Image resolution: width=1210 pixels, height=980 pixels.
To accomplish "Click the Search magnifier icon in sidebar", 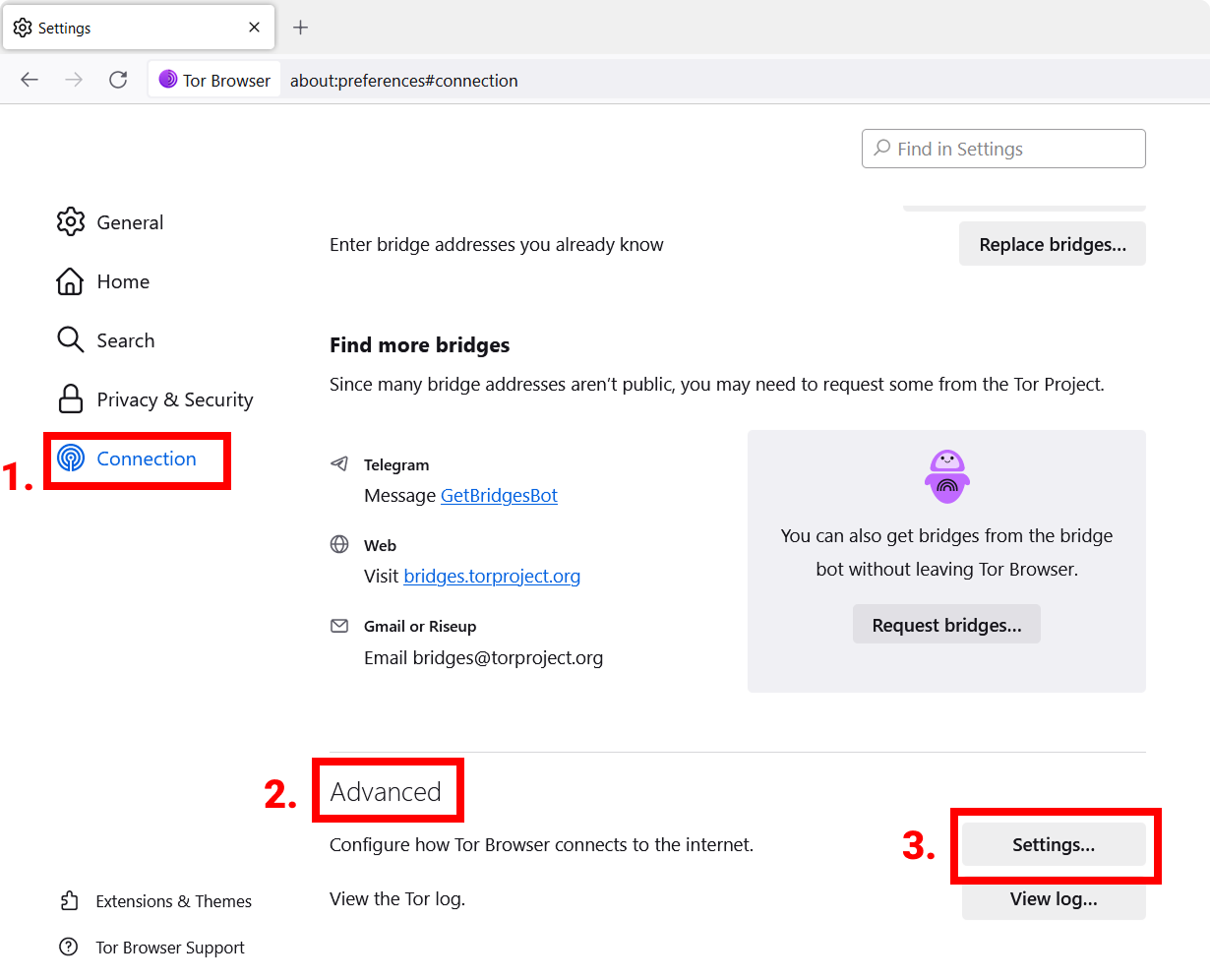I will [x=70, y=340].
